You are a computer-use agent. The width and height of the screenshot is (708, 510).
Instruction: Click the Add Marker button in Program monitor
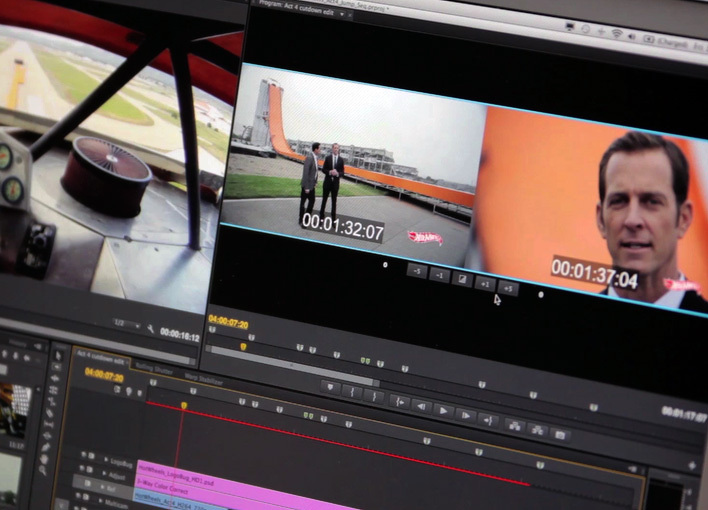[331, 387]
